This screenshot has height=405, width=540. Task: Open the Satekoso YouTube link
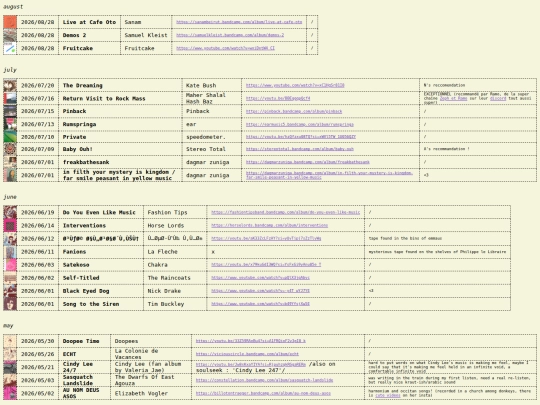[266, 265]
